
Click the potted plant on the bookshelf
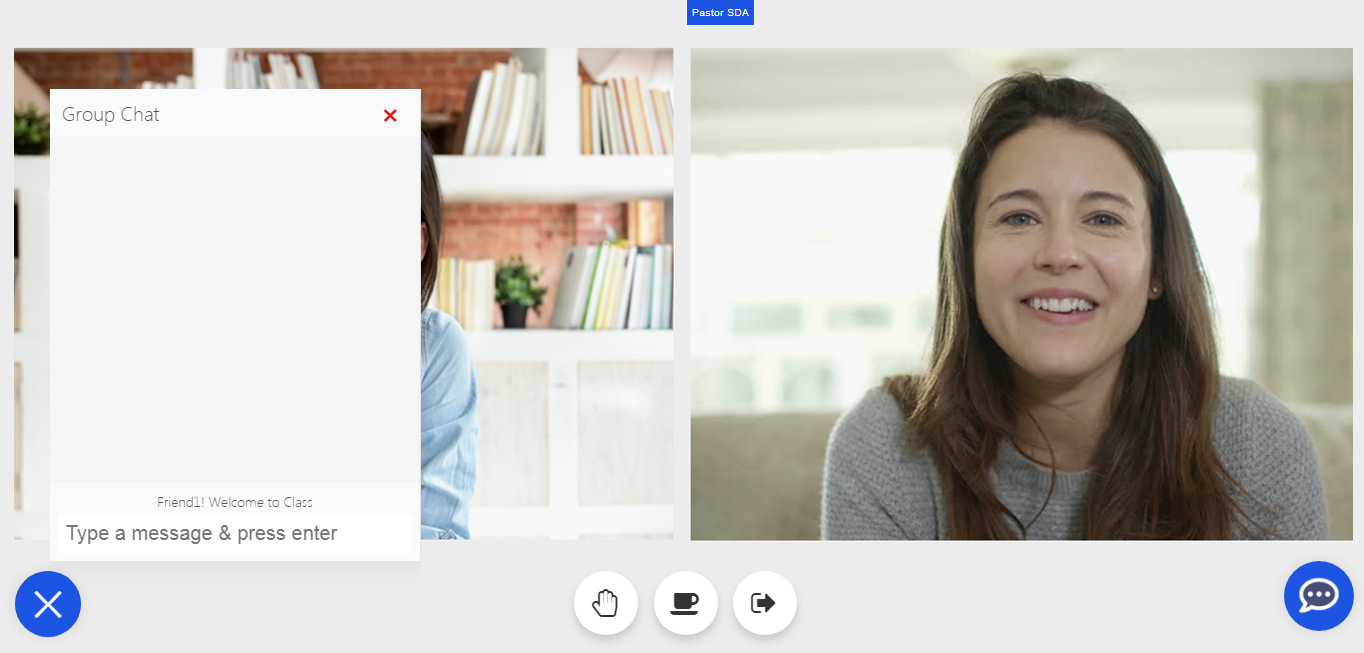click(517, 290)
